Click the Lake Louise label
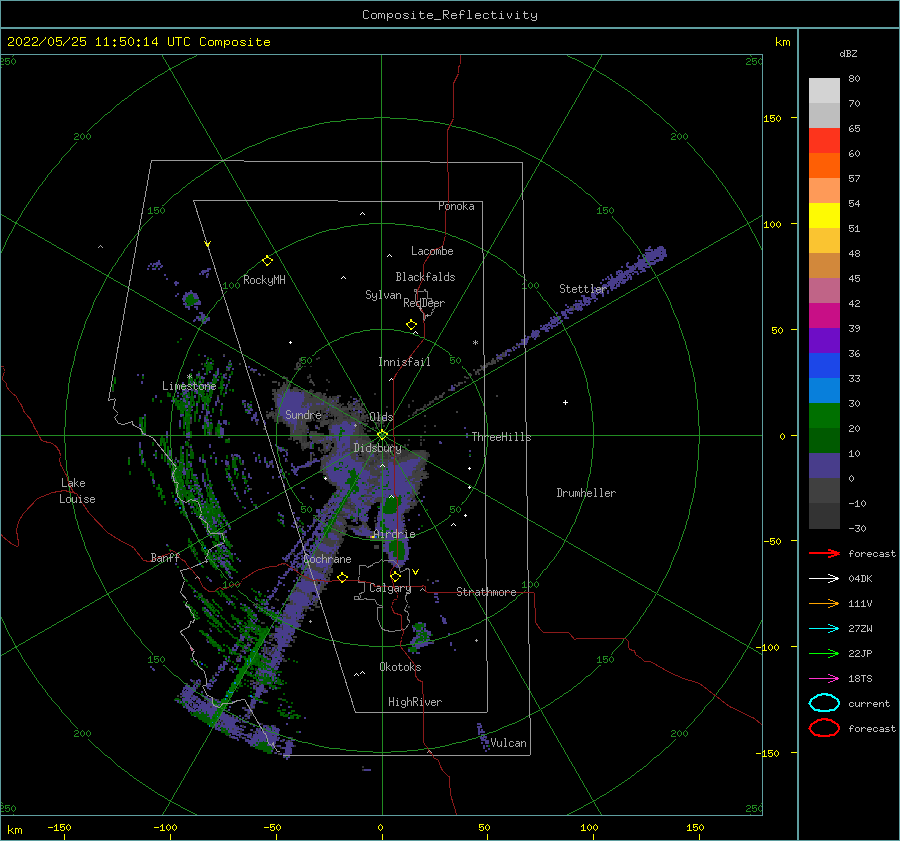 pyautogui.click(x=77, y=491)
